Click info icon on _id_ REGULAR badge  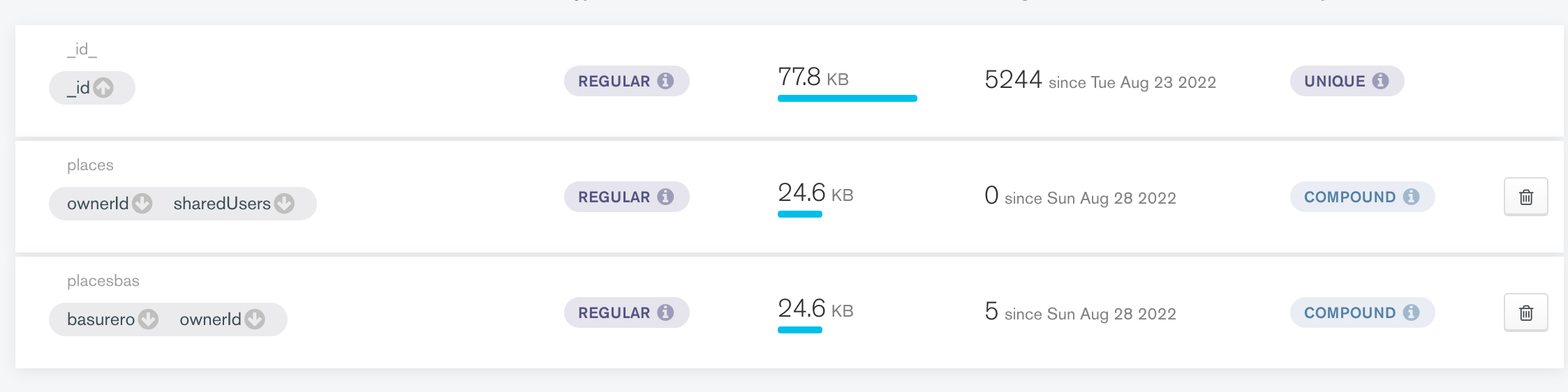click(666, 81)
